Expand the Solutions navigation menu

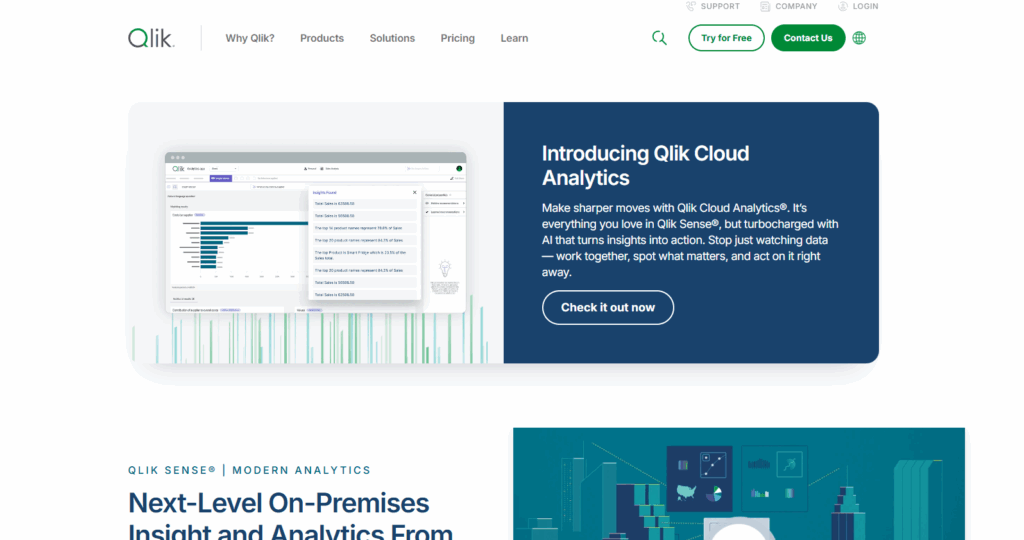[x=392, y=38]
